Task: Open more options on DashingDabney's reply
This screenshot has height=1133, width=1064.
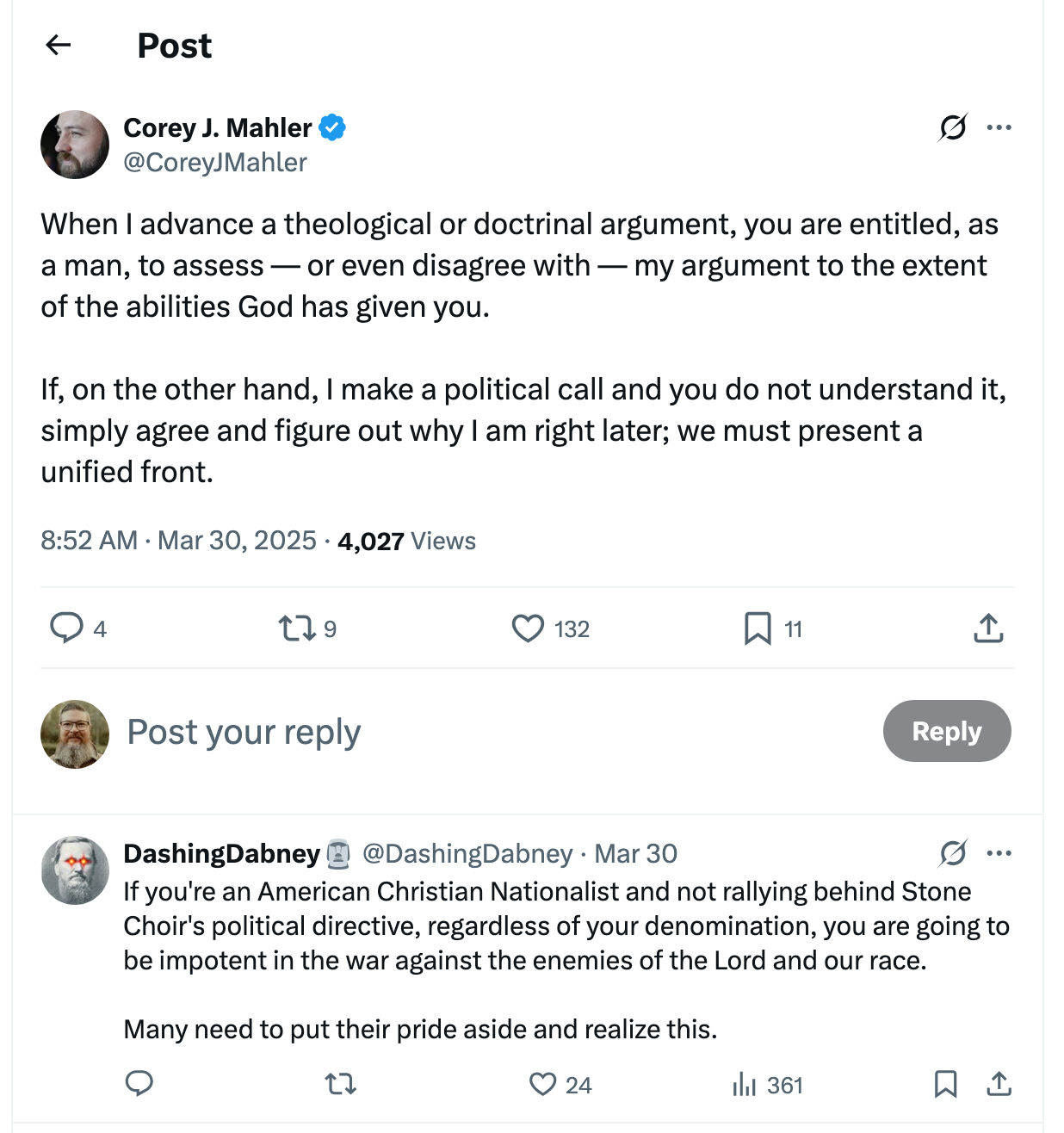Action: point(999,853)
